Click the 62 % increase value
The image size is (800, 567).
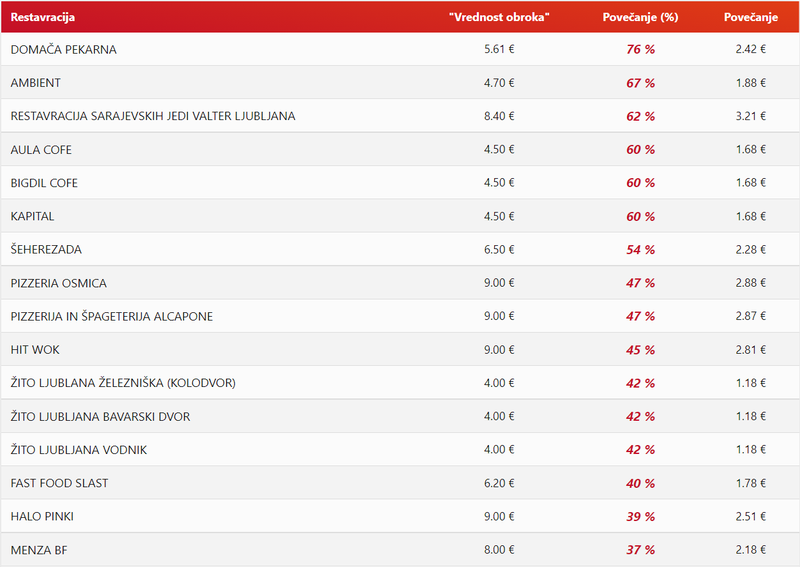coord(640,116)
